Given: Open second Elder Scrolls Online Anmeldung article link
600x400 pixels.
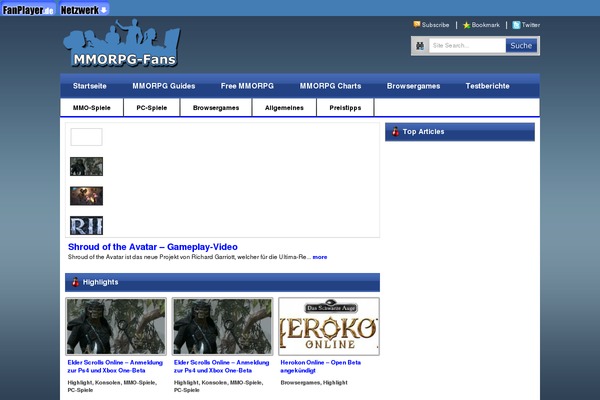Looking at the screenshot, I should click(222, 366).
